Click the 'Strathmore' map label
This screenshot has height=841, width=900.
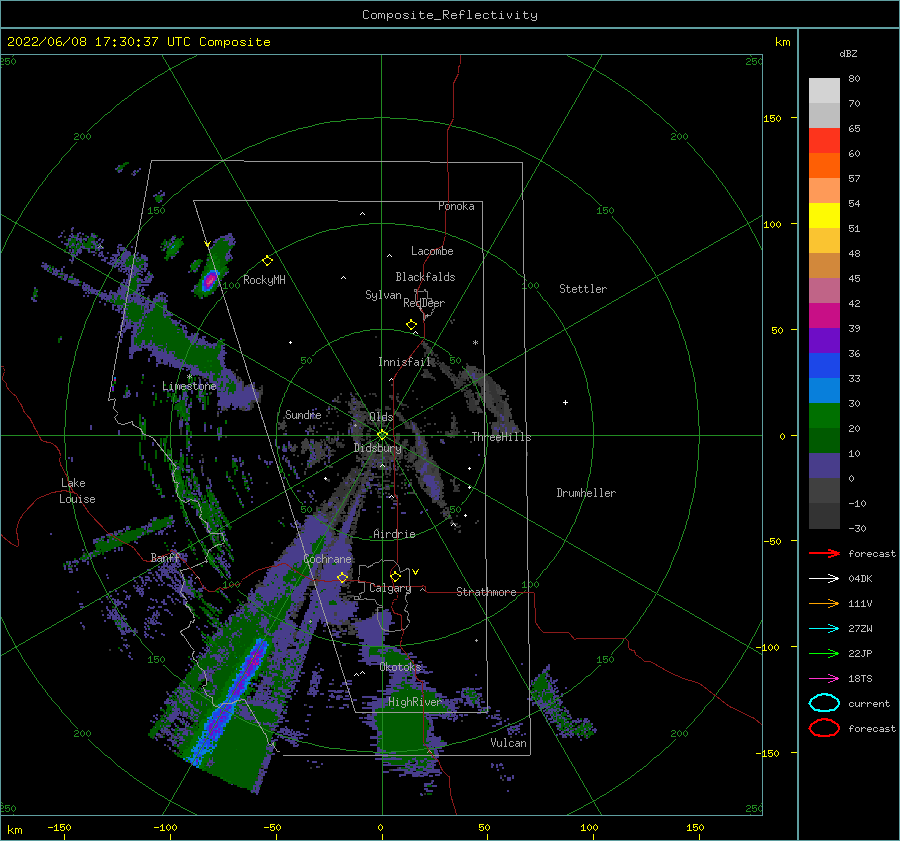pyautogui.click(x=486, y=592)
